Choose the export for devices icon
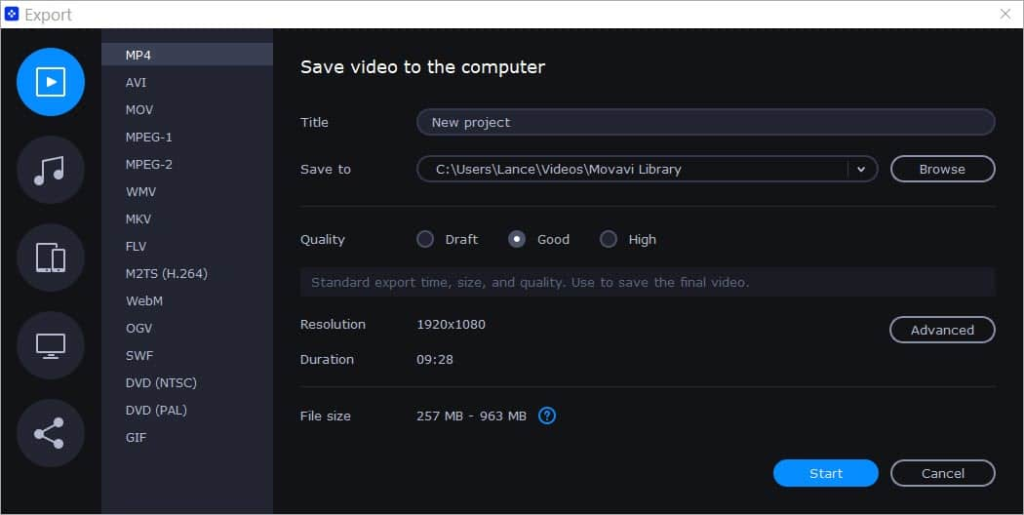 pos(50,258)
